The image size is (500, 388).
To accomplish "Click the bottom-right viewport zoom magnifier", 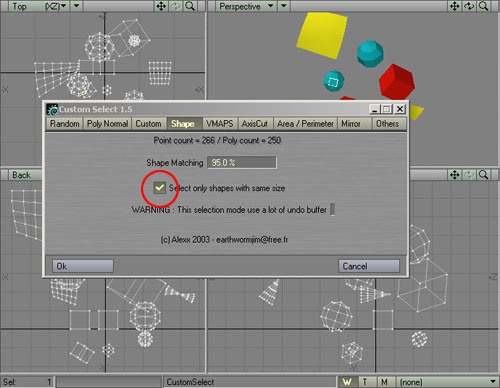I will tap(483, 175).
